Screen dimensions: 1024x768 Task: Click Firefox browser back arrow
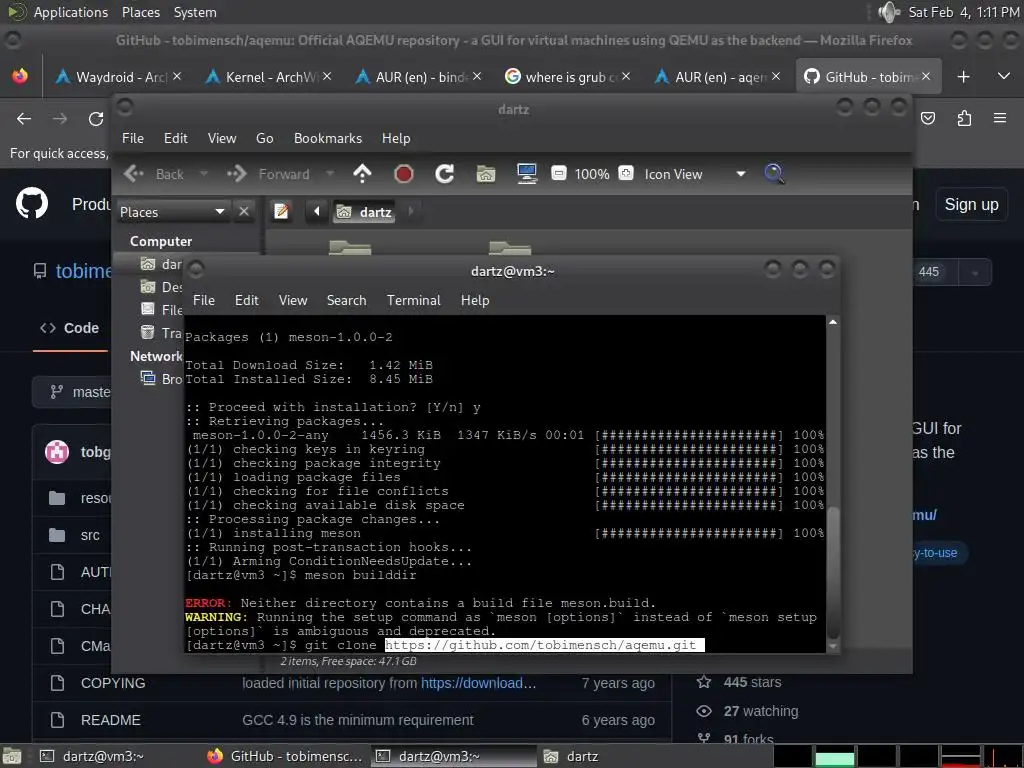point(24,119)
